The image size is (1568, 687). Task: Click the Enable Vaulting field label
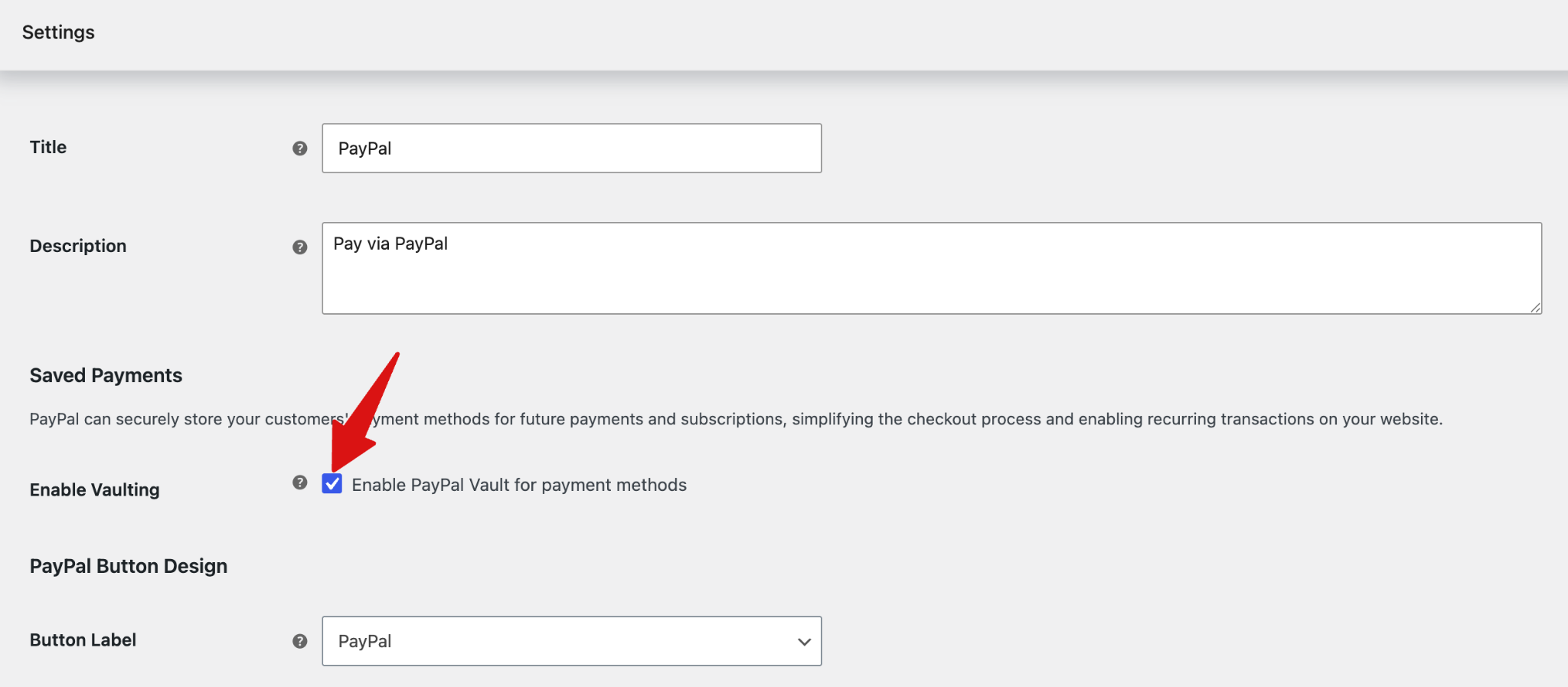[95, 490]
